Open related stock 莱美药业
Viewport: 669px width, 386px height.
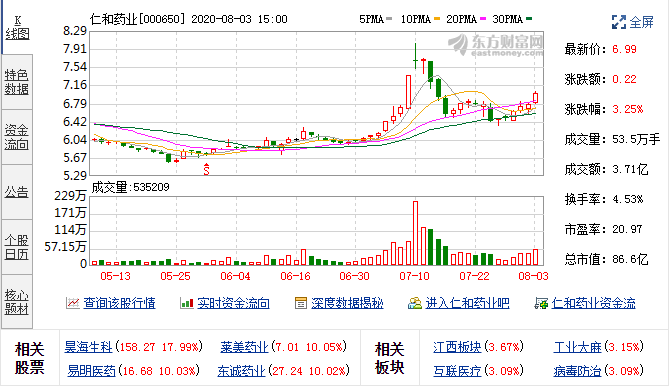(x=244, y=347)
